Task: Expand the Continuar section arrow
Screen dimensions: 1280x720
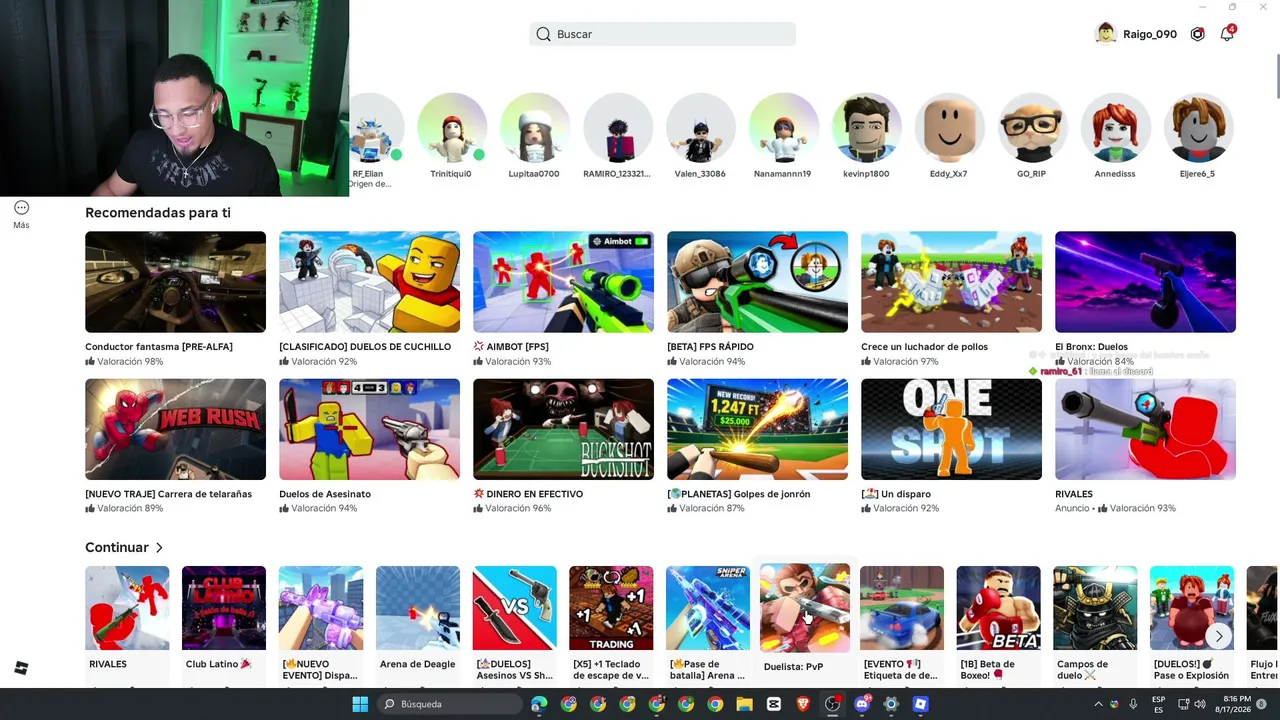Action: [159, 548]
